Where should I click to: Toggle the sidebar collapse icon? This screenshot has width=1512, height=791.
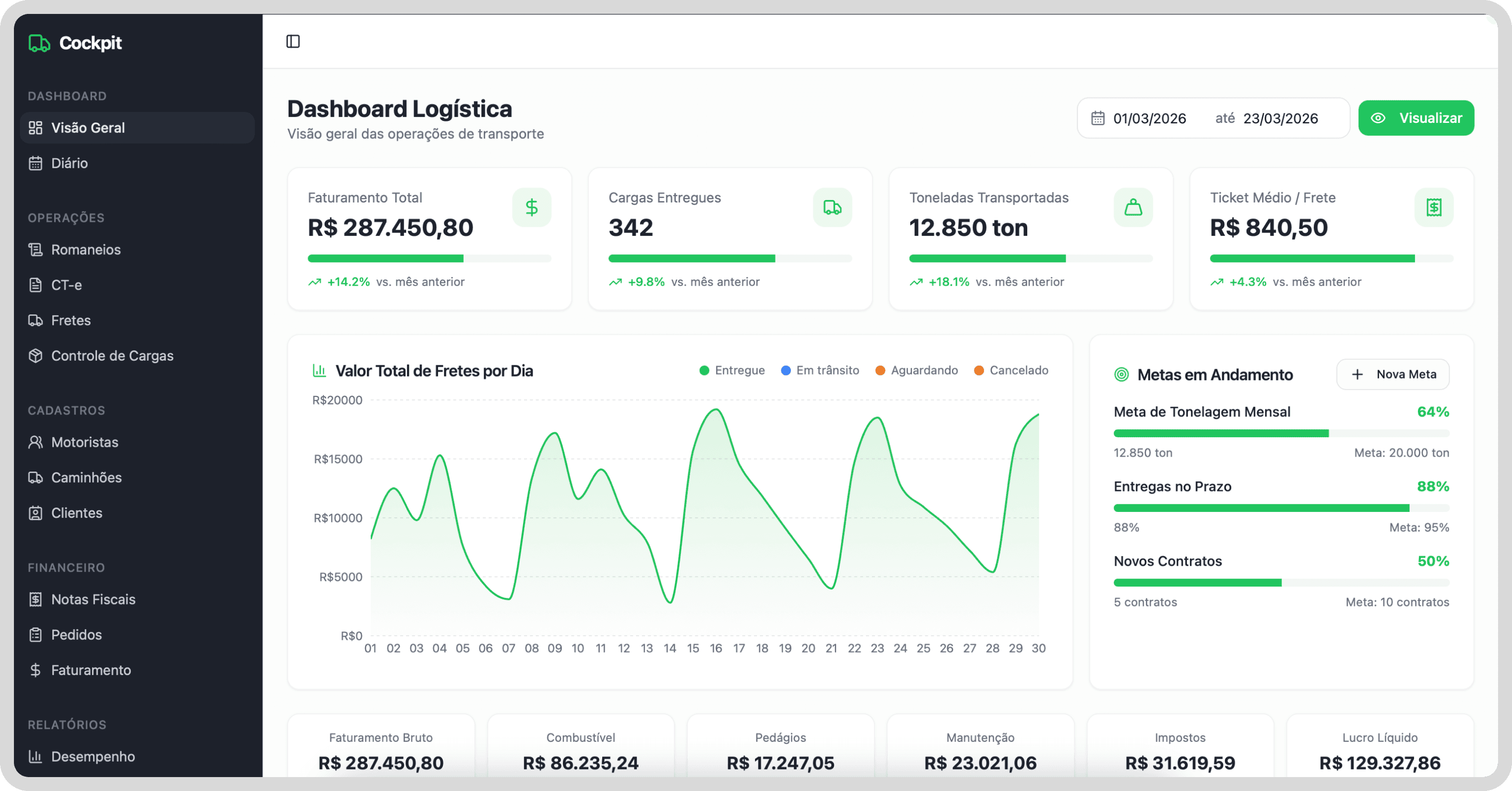tap(293, 42)
